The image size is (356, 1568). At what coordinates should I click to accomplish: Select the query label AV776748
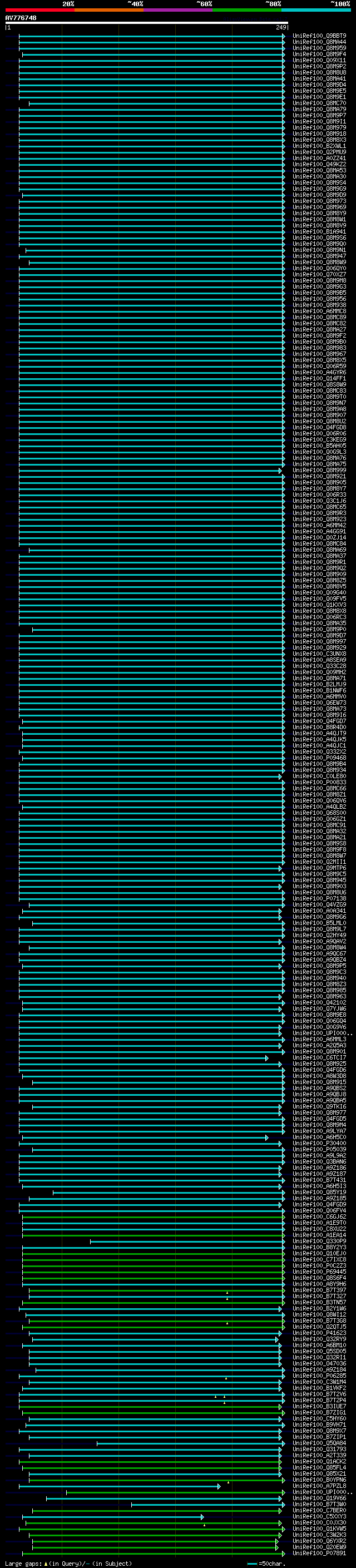[21, 18]
